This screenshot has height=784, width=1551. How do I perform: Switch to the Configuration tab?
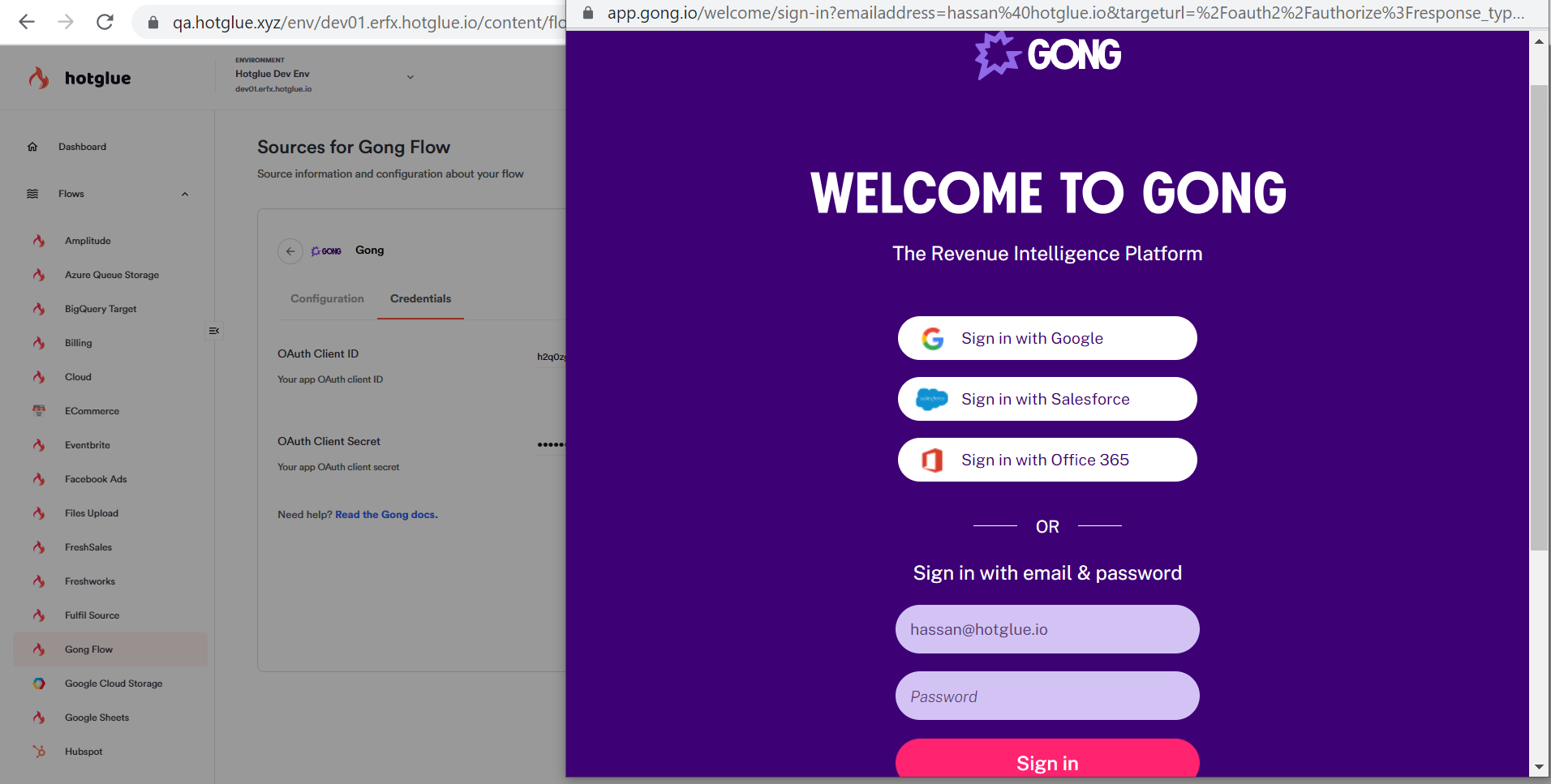tap(327, 298)
